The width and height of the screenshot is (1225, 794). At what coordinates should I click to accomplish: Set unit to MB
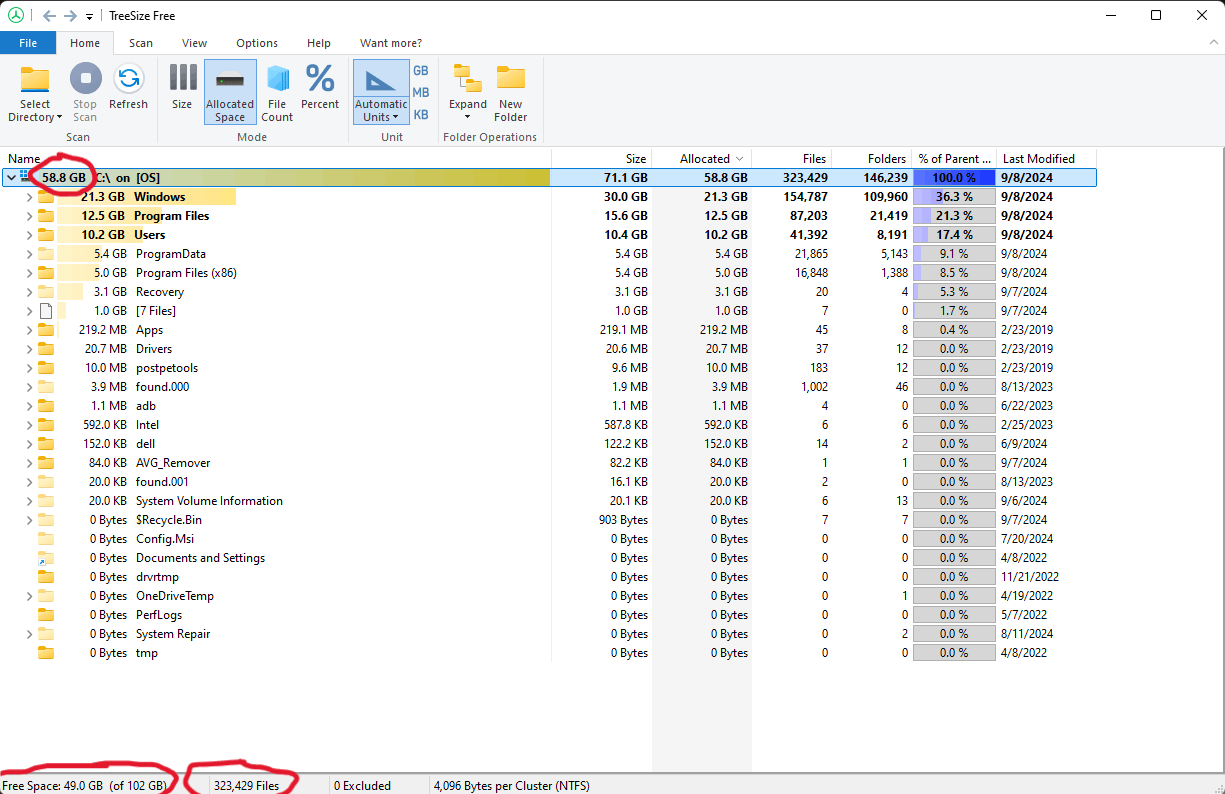pyautogui.click(x=421, y=93)
